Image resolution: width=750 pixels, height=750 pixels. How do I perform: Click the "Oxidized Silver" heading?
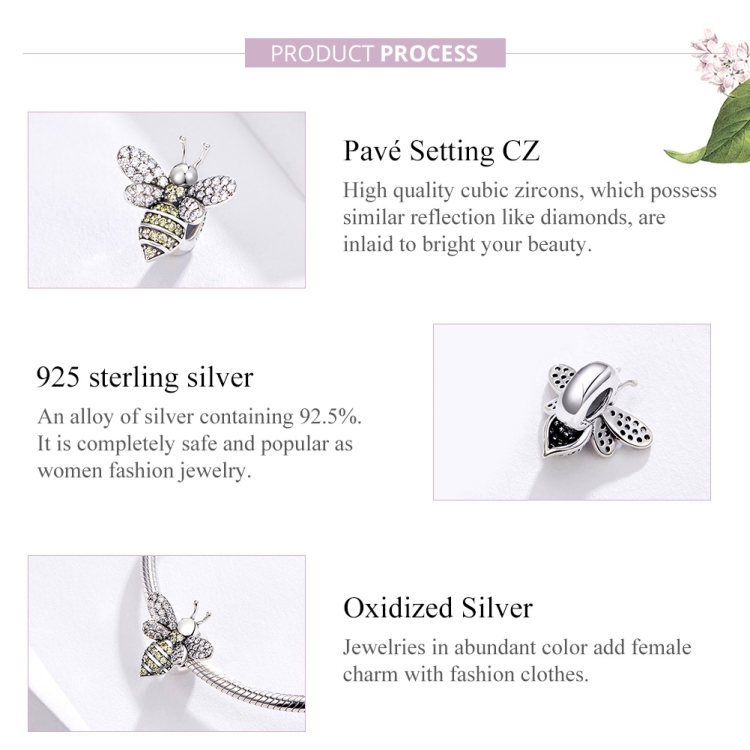tap(437, 608)
